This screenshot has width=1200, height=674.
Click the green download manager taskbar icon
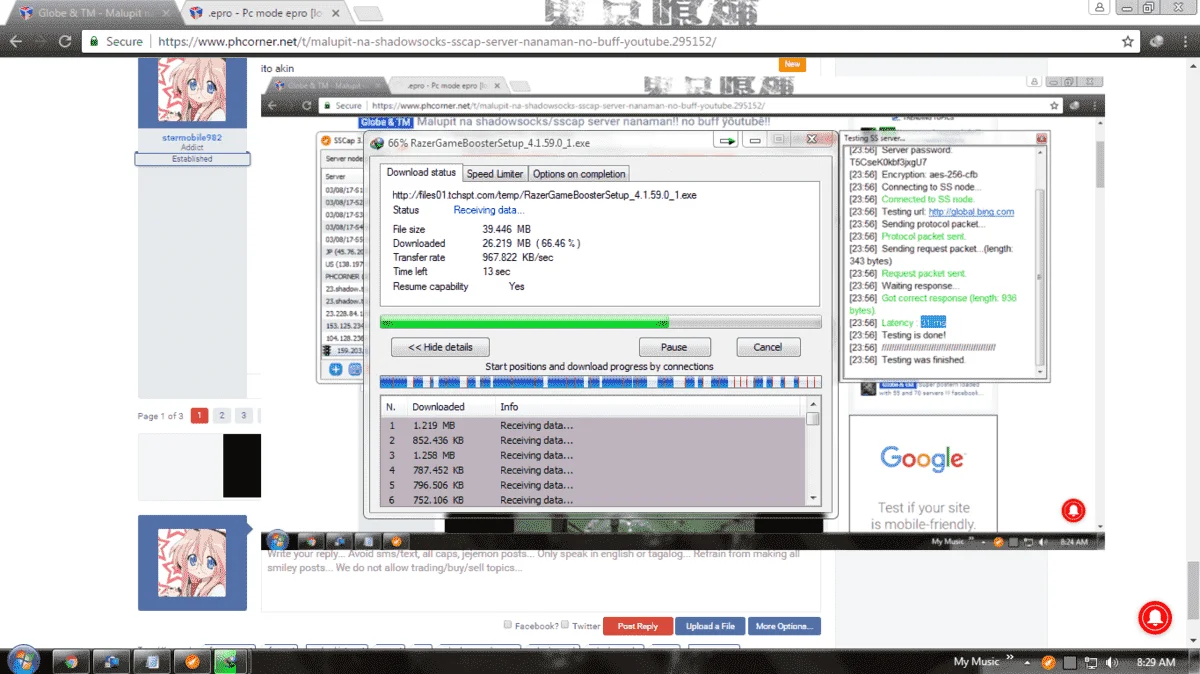231,661
